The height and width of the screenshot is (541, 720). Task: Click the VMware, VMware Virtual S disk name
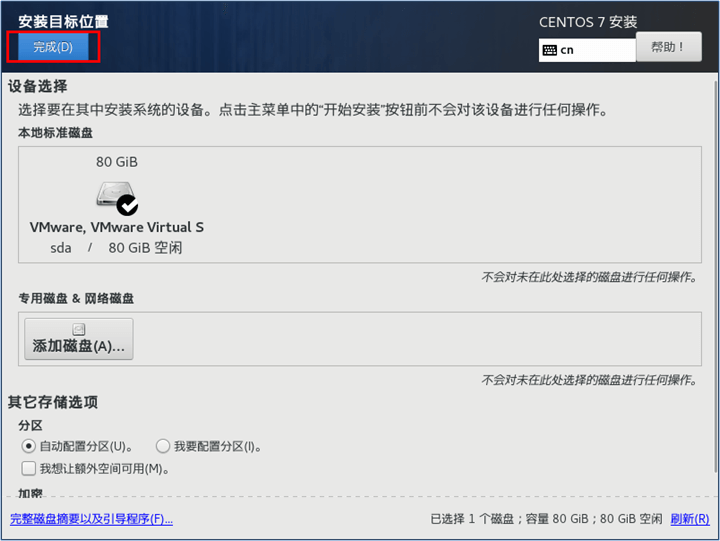click(x=117, y=227)
